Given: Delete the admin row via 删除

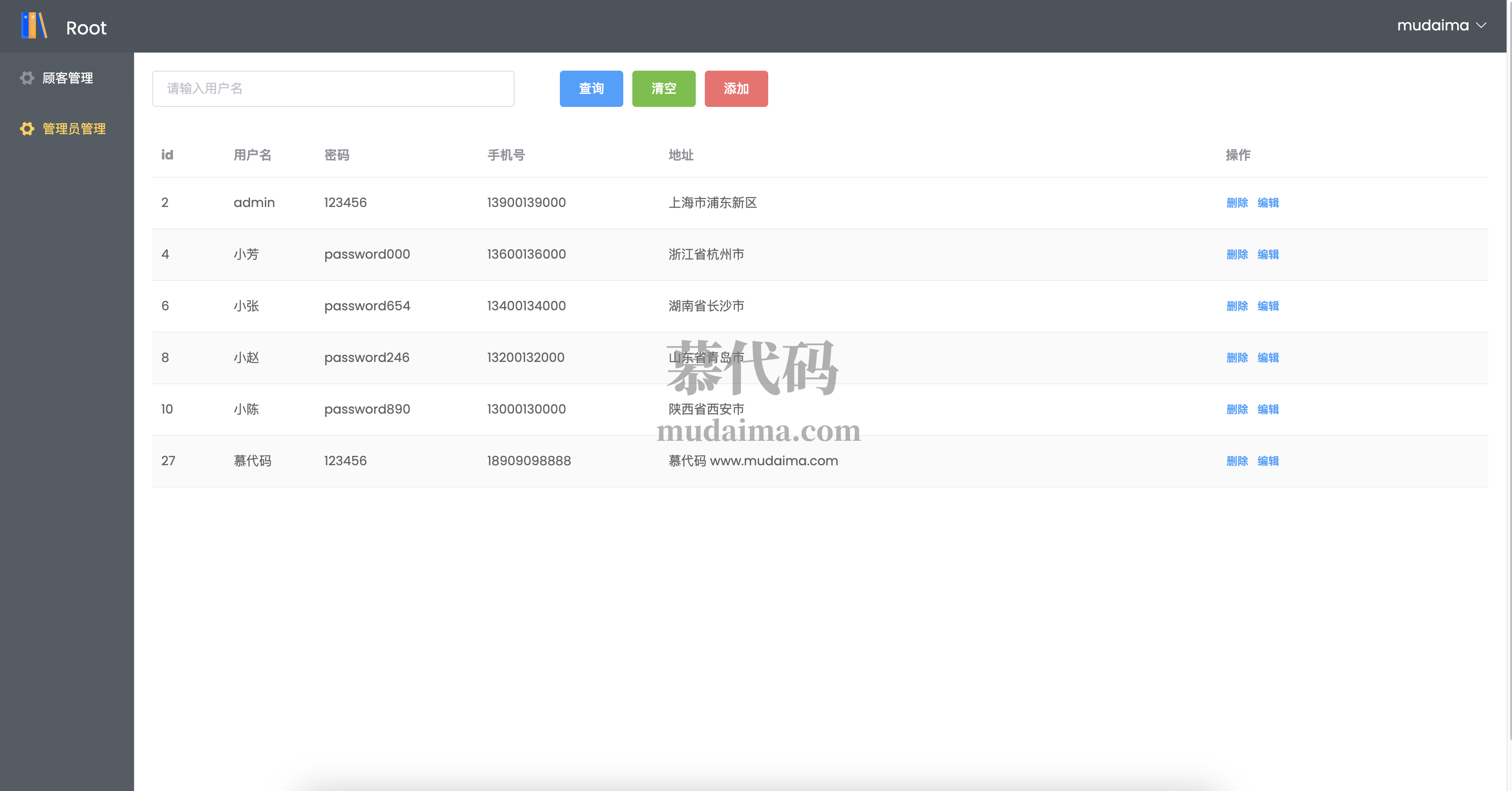Looking at the screenshot, I should coord(1237,203).
